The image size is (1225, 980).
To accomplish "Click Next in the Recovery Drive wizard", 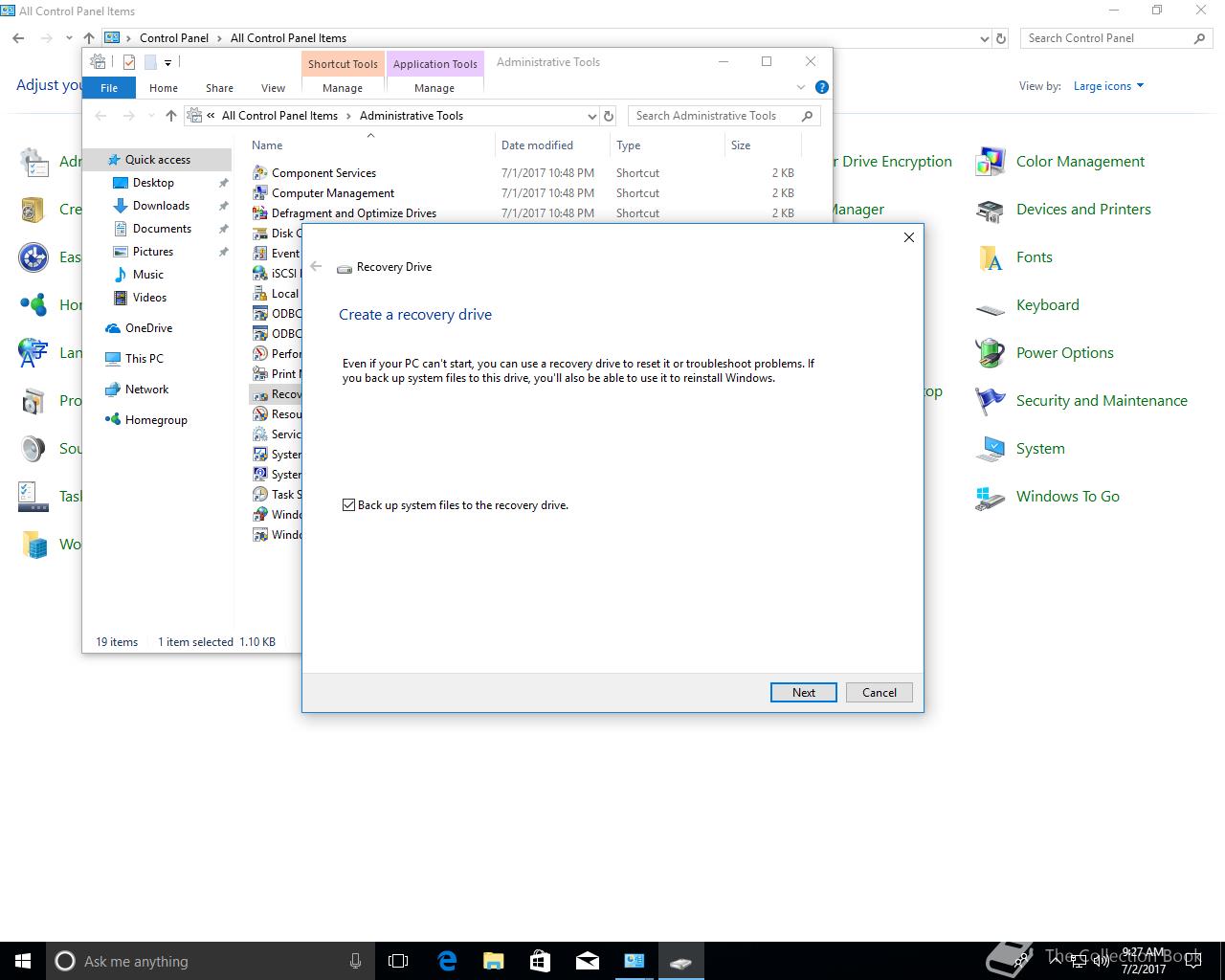I will point(804,693).
